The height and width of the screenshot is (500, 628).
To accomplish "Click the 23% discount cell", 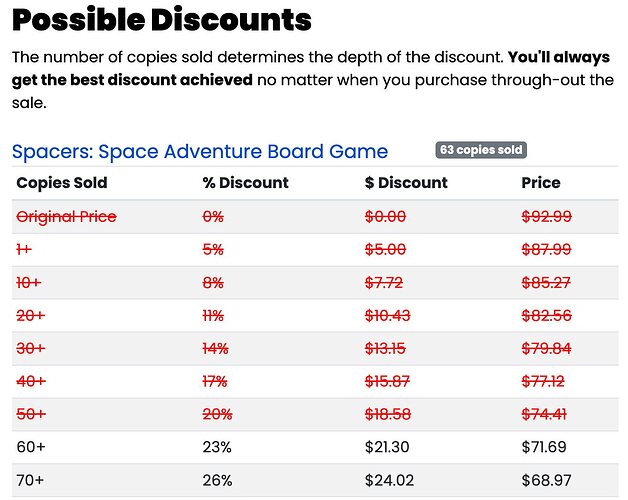I will 217,447.
